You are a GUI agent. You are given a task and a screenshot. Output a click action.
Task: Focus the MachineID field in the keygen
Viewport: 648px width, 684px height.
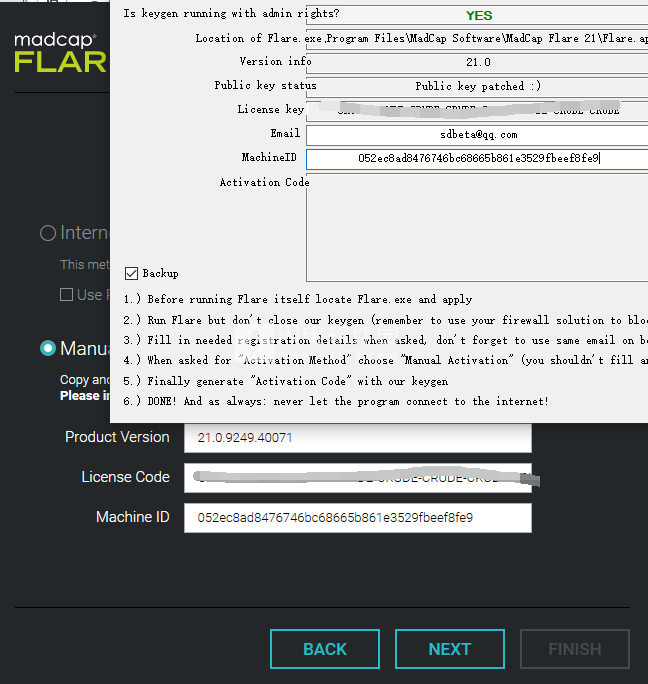pyautogui.click(x=477, y=159)
